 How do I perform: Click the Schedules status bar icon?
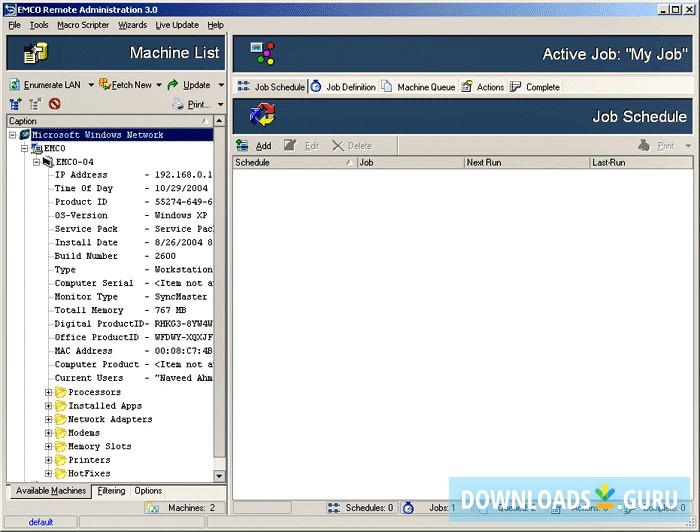333,507
